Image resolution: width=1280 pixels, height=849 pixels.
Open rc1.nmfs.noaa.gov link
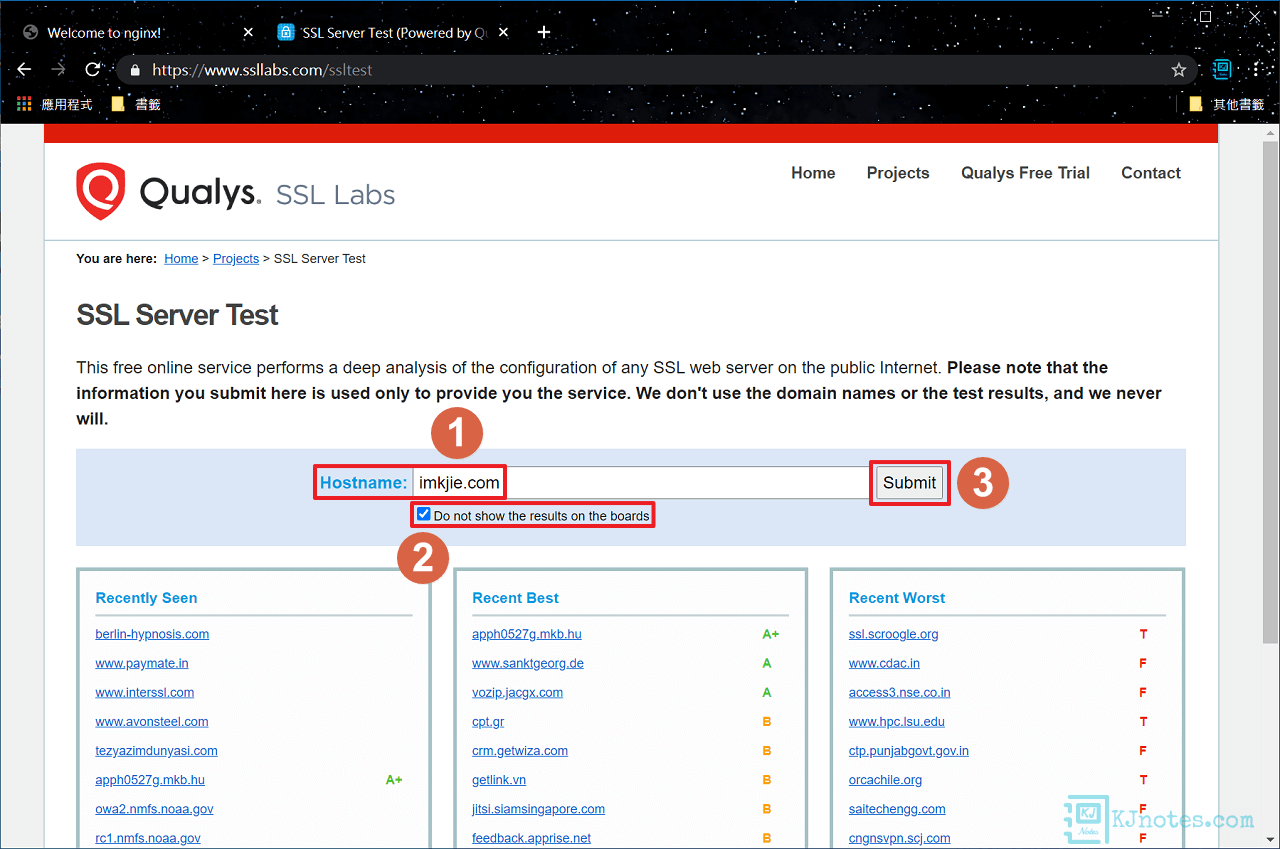tap(148, 837)
